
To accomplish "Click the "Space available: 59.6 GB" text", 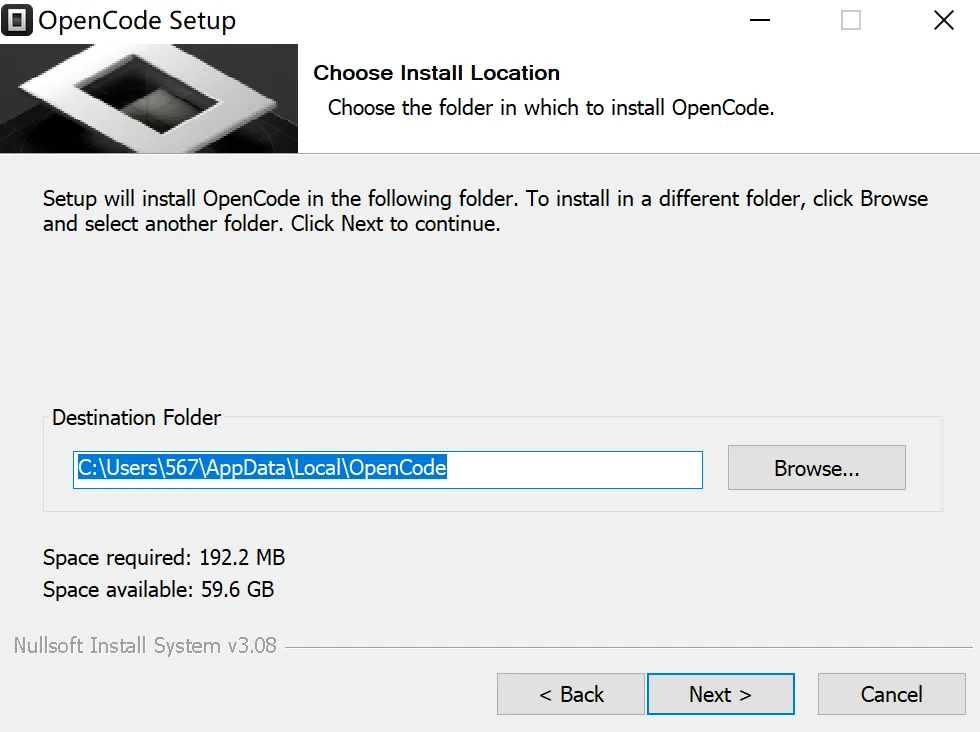I will pyautogui.click(x=158, y=590).
